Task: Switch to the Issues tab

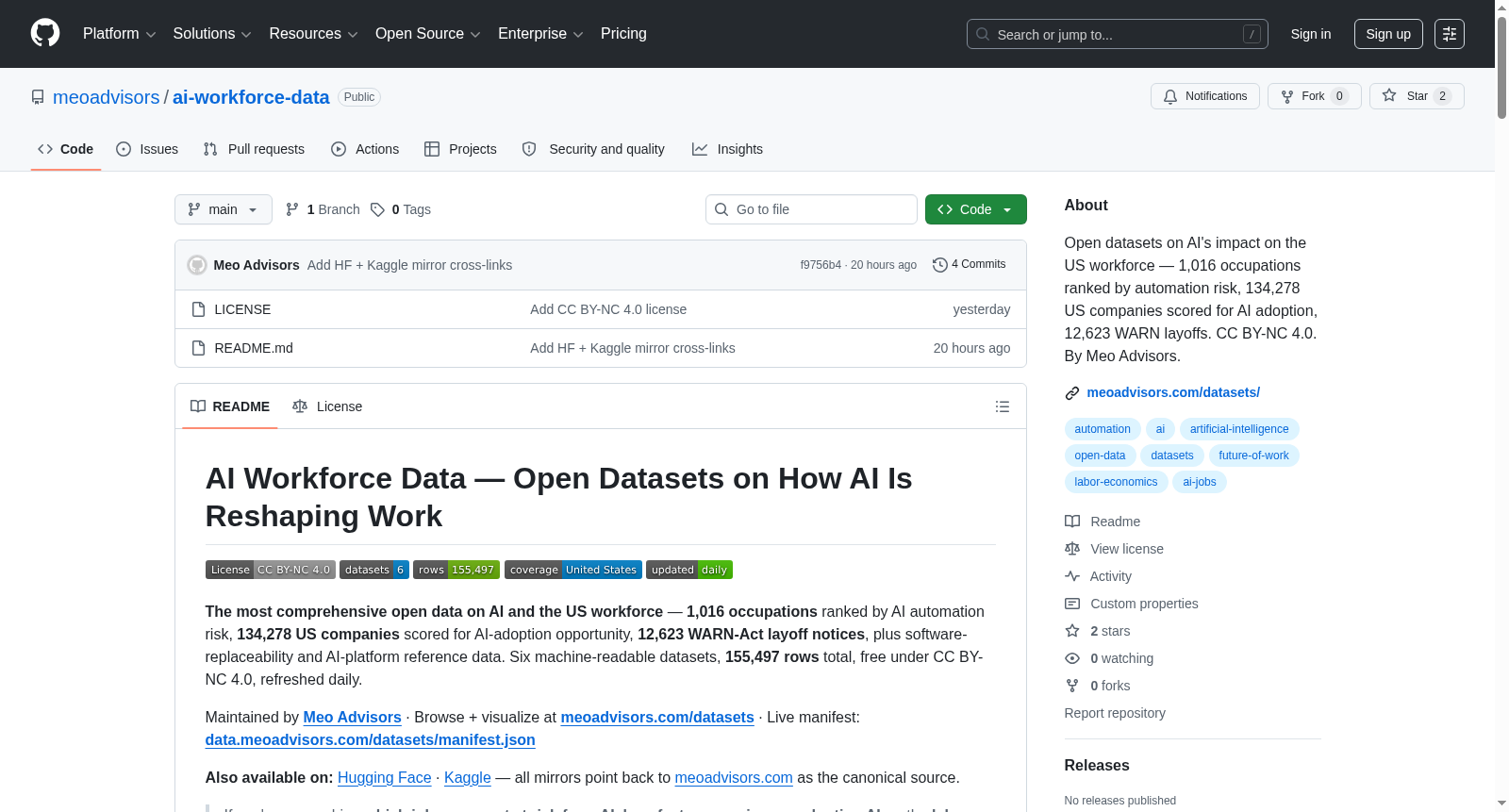Action: 147,149
